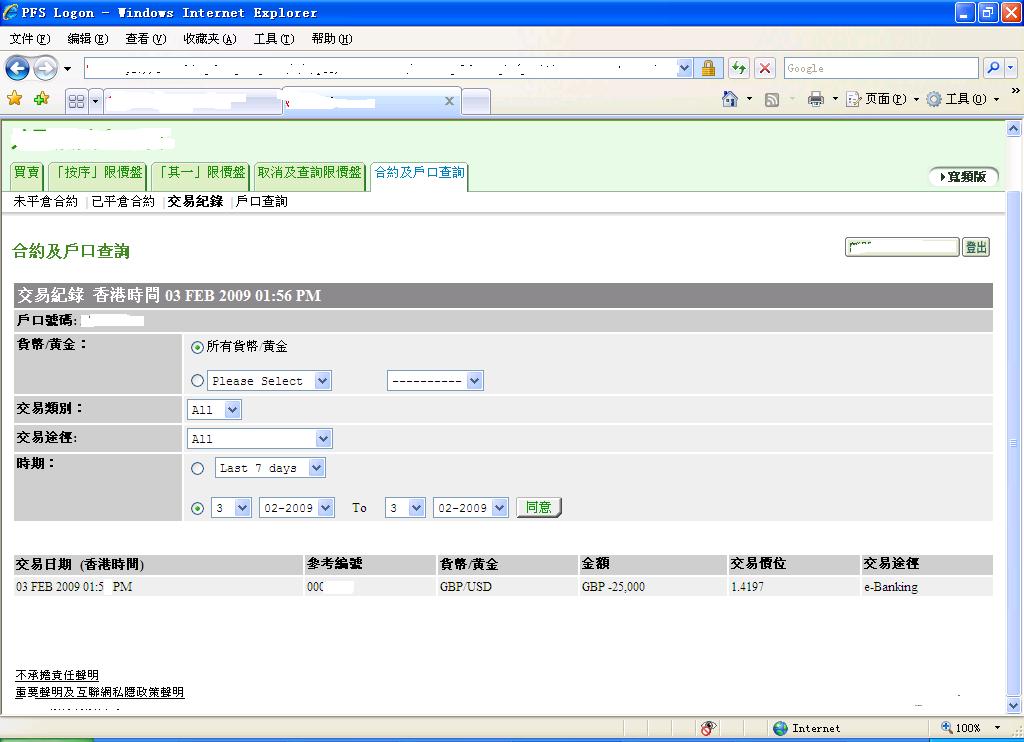This screenshot has width=1024, height=742.
Task: Open the 编辑(E) menu
Action: click(x=88, y=39)
